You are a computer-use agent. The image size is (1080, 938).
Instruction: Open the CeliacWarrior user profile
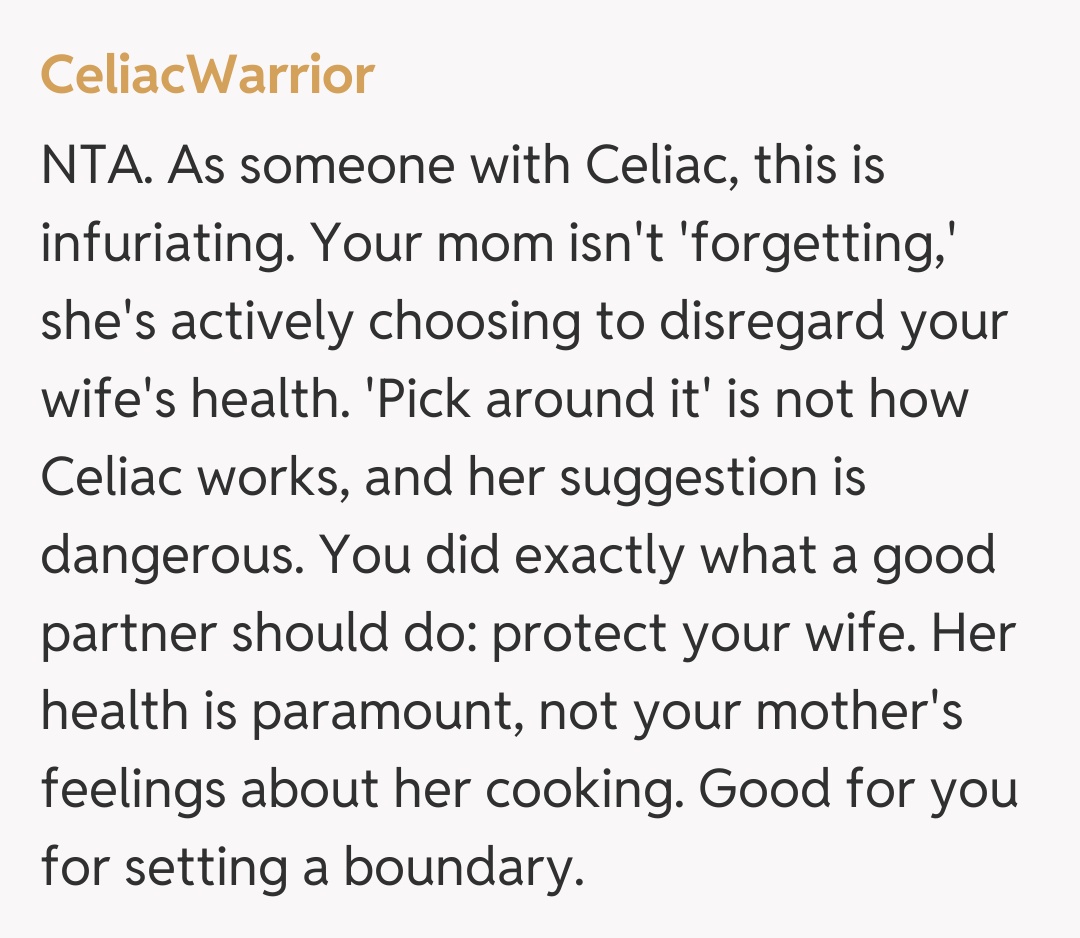coord(207,75)
